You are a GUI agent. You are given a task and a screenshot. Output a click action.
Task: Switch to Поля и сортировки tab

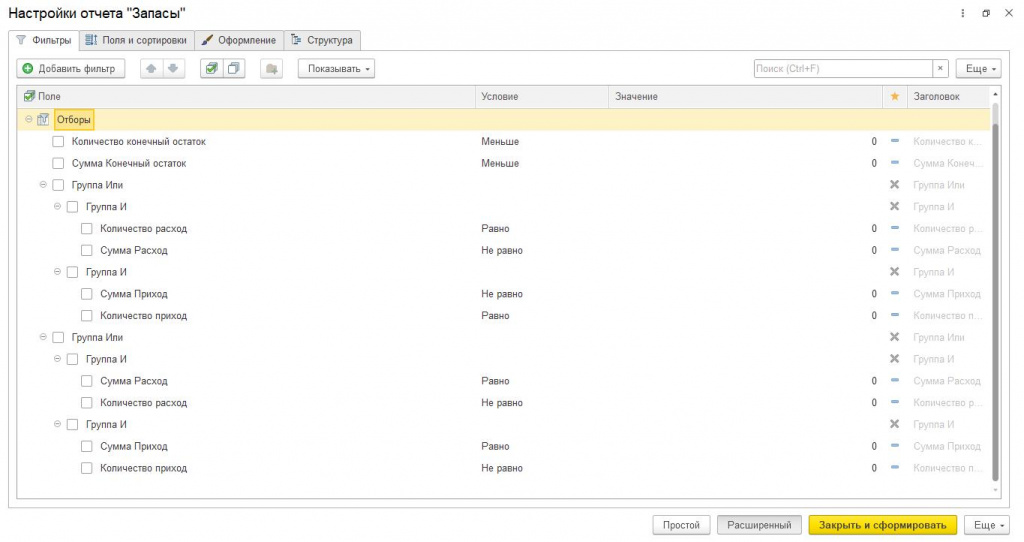click(x=136, y=40)
